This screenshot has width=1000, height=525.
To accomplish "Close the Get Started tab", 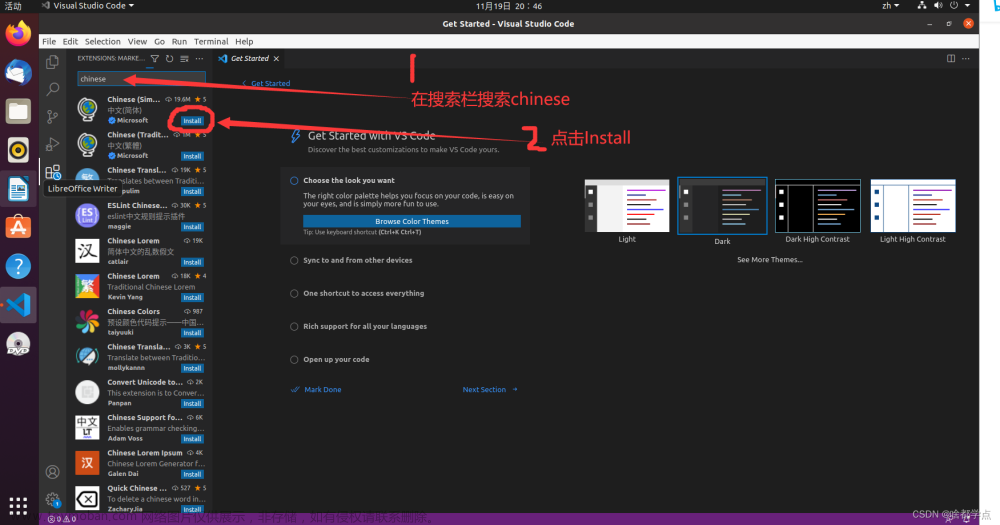I will [276, 59].
